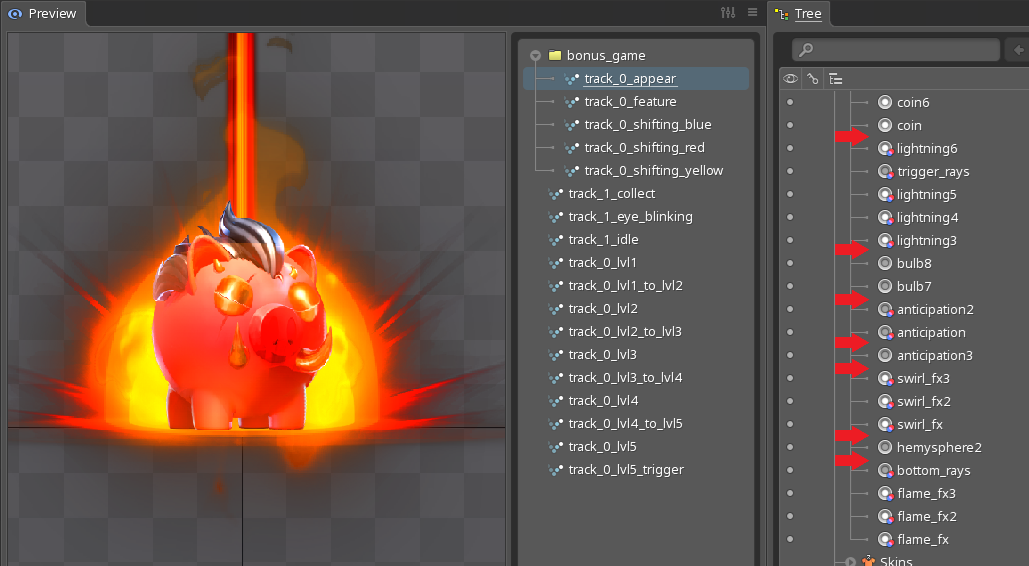Collapse the bonus_game folder
1029x566 pixels.
pos(535,56)
